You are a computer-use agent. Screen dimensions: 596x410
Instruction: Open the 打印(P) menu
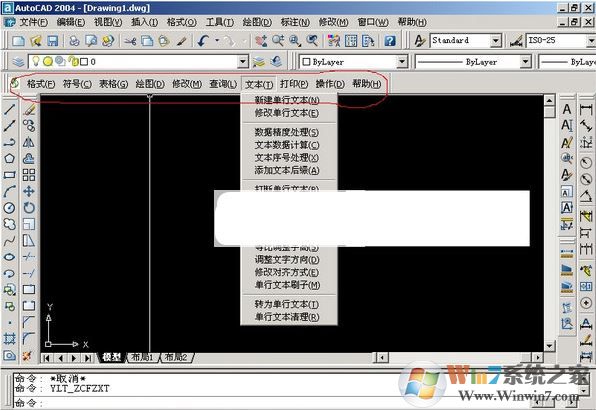[294, 84]
